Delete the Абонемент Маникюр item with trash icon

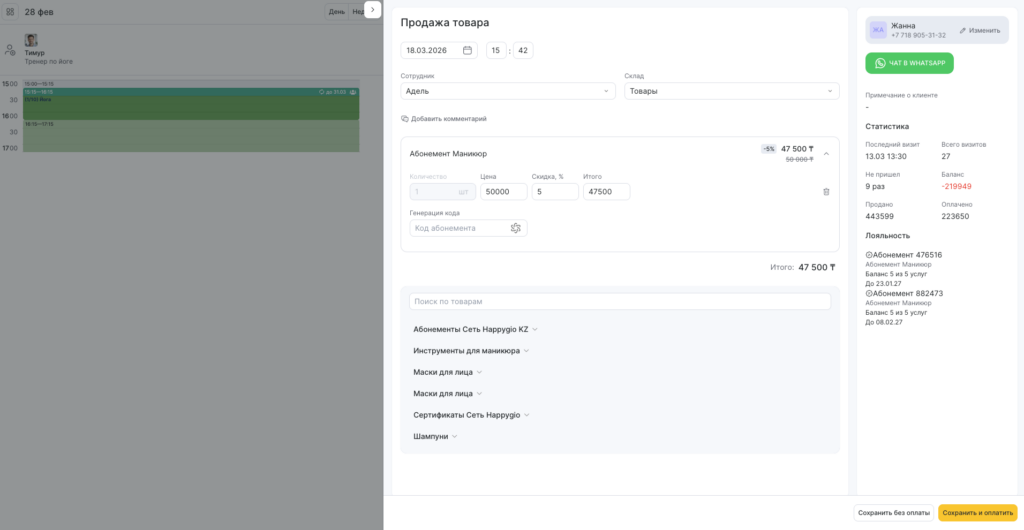[826, 192]
